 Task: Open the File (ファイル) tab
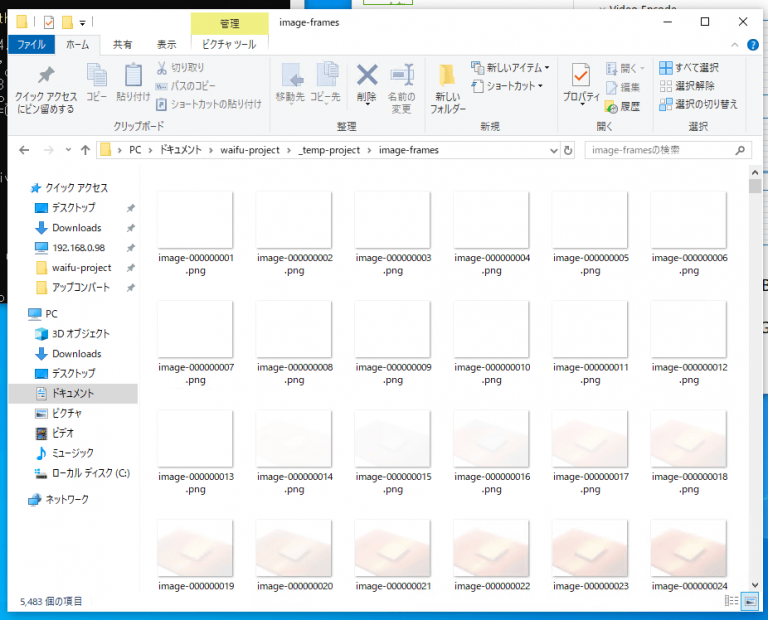coord(31,45)
